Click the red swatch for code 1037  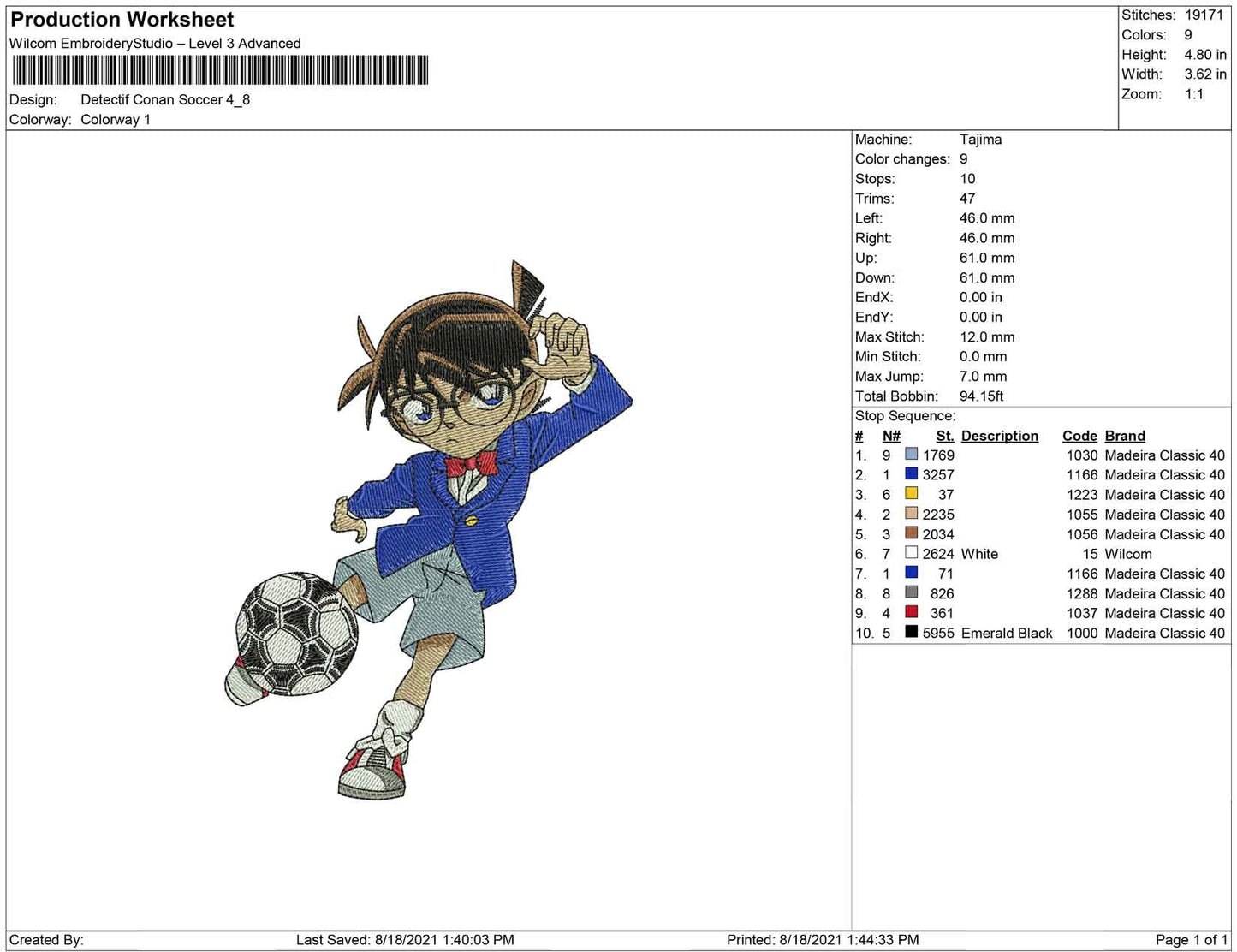pos(911,612)
